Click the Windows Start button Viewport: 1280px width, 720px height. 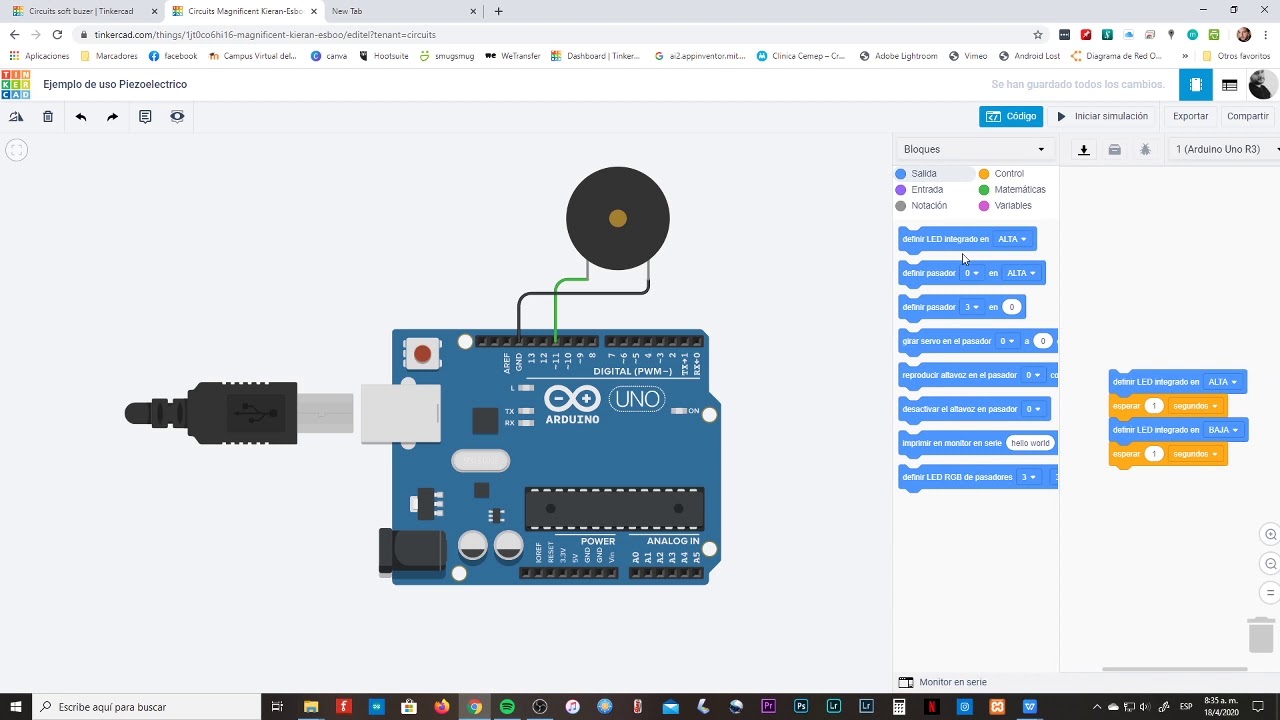tap(16, 707)
